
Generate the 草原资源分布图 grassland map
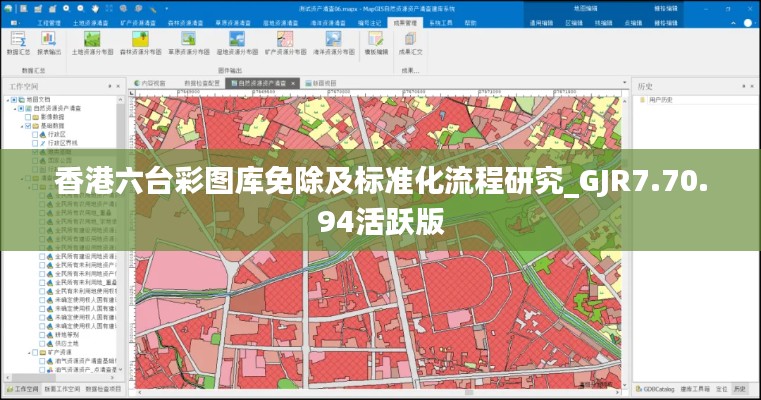[188, 43]
